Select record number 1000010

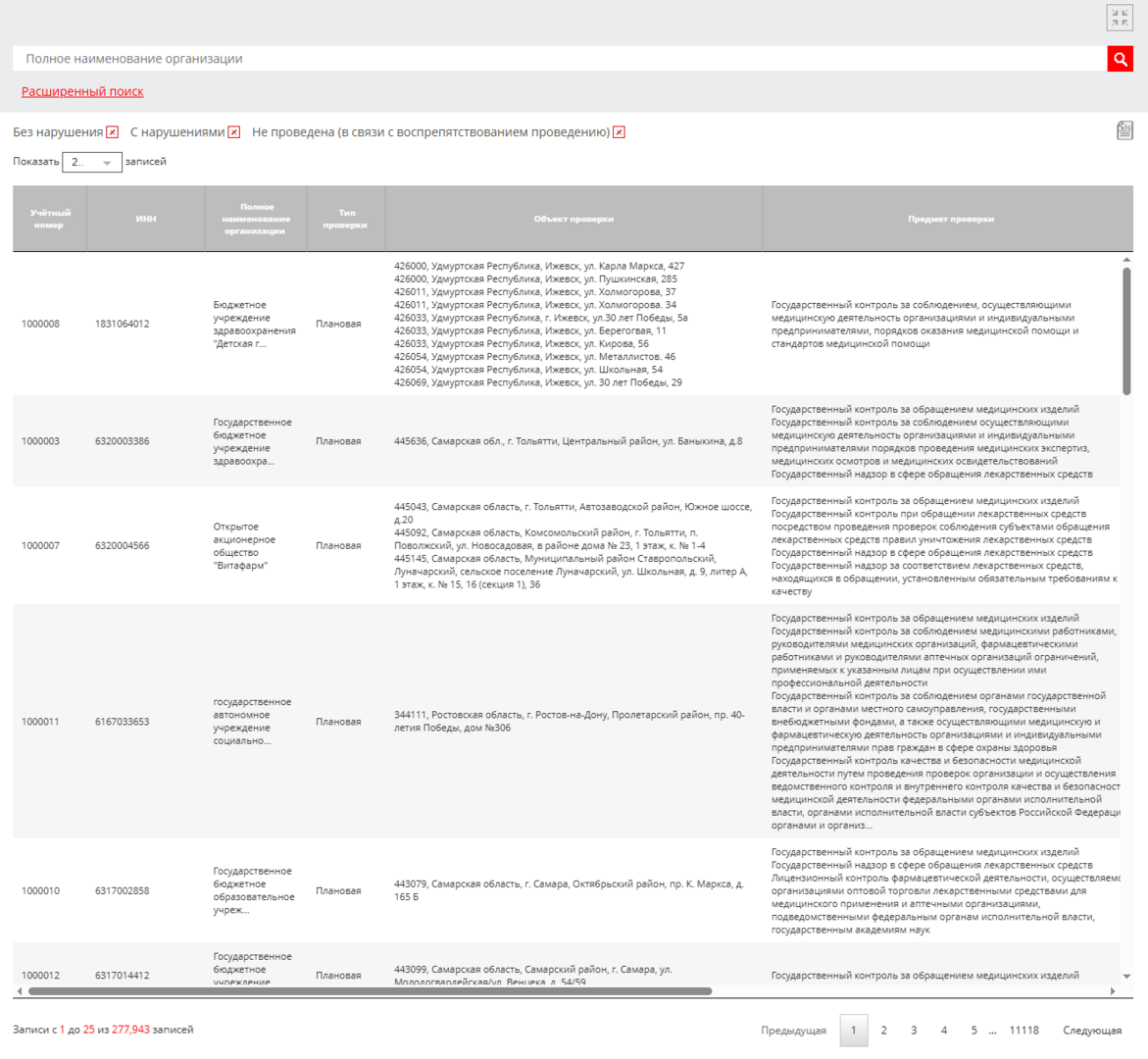coord(40,890)
